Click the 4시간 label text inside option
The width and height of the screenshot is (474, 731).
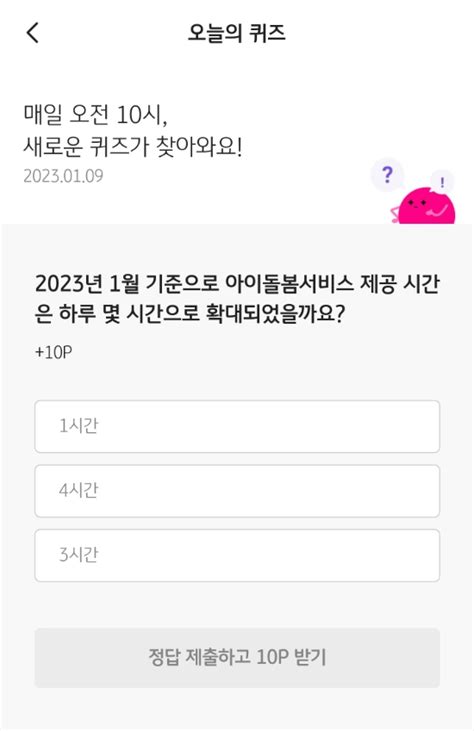(x=79, y=490)
